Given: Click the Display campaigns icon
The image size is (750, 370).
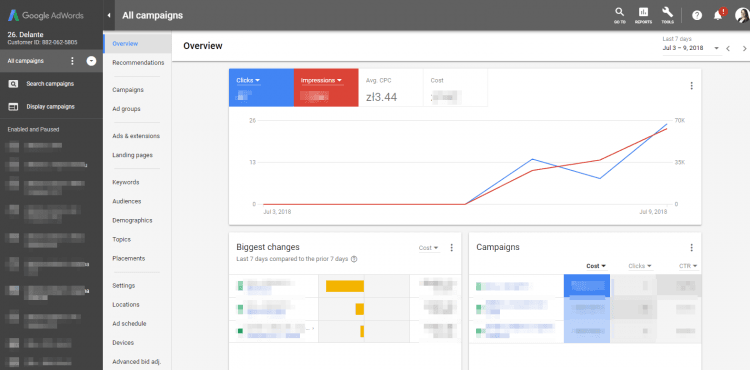Looking at the screenshot, I should pos(13,107).
